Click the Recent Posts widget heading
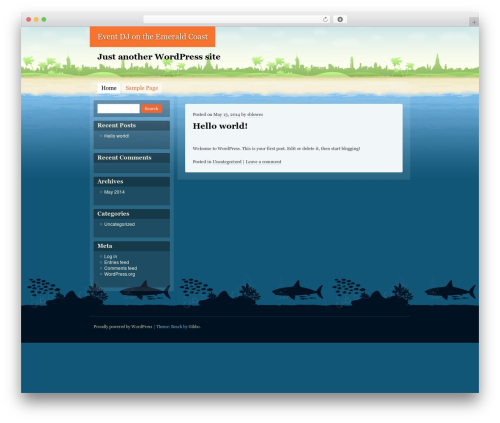This screenshot has height=423, width=500. point(117,125)
